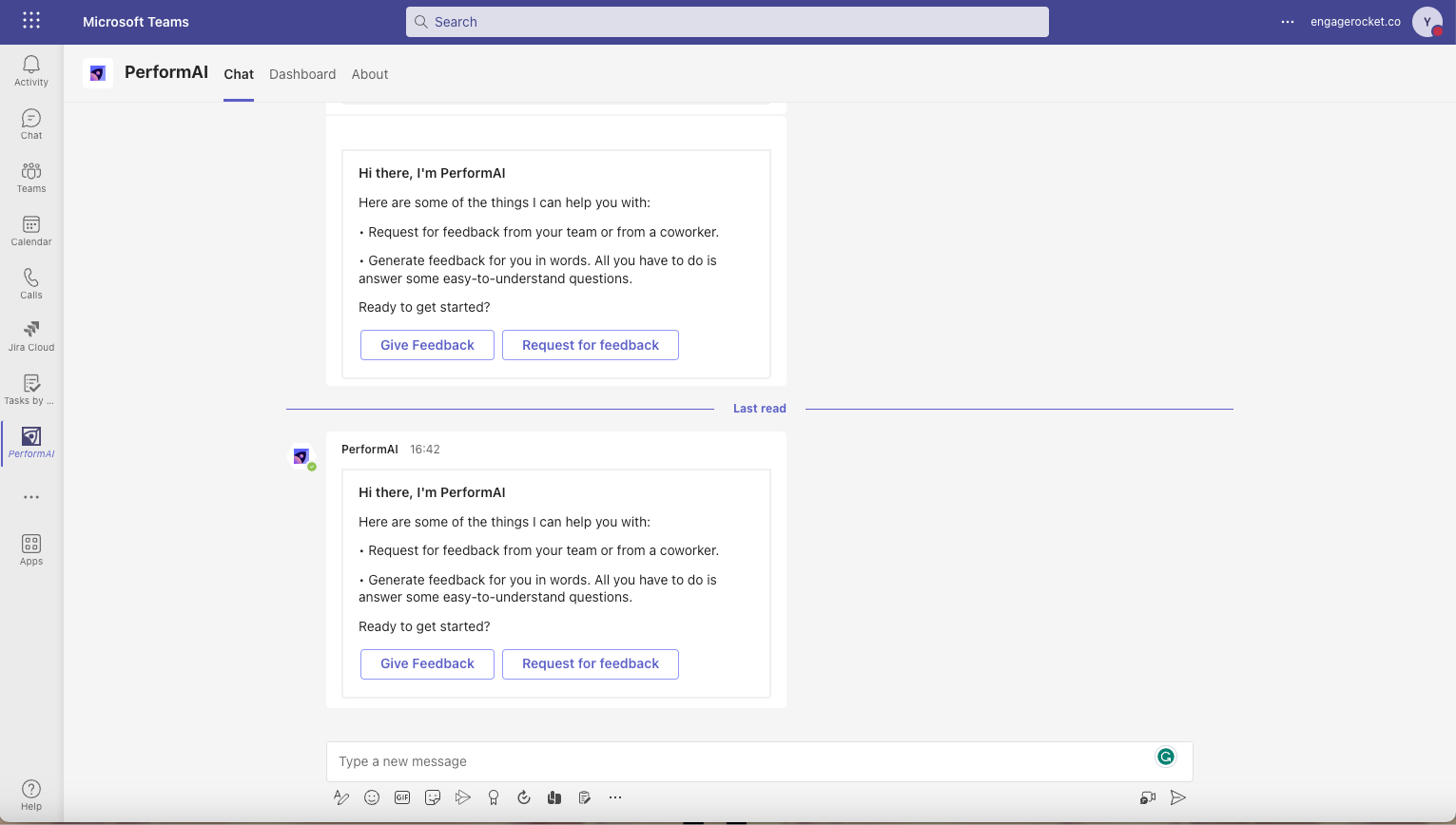The height and width of the screenshot is (825, 1456).
Task: Open the Viva Engage/like app icon in compose bar
Action: (x=554, y=797)
